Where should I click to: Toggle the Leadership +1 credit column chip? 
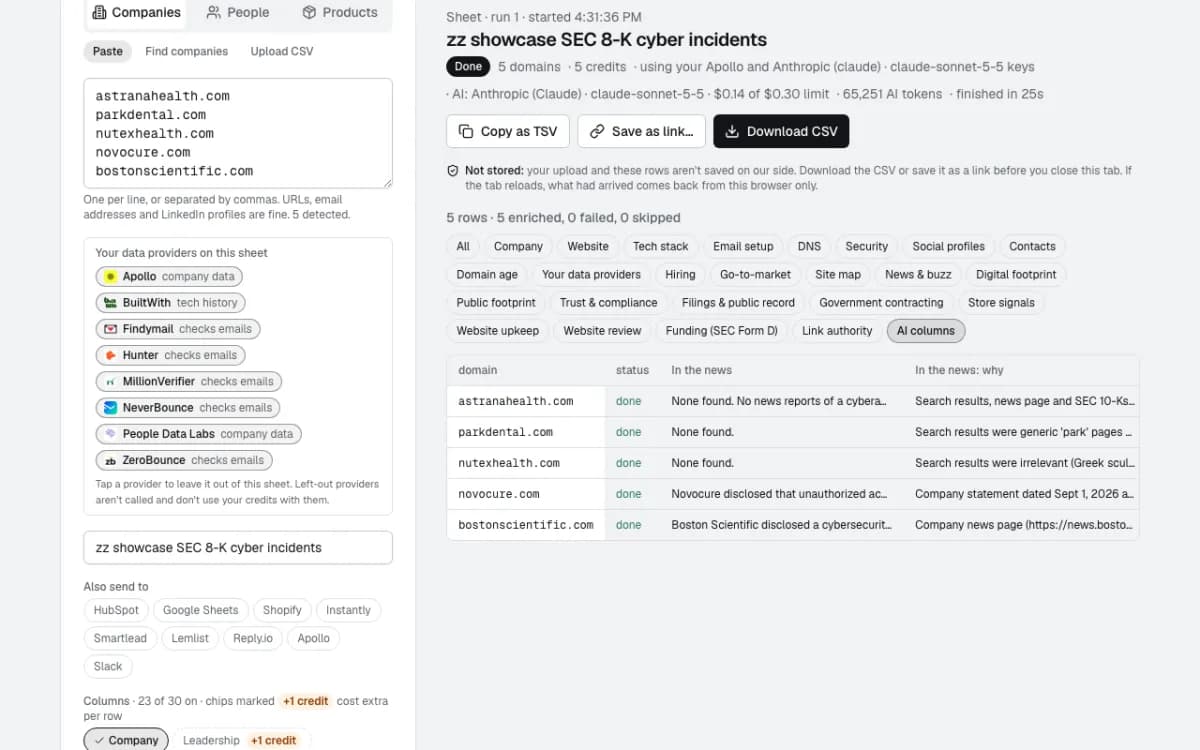[240, 740]
